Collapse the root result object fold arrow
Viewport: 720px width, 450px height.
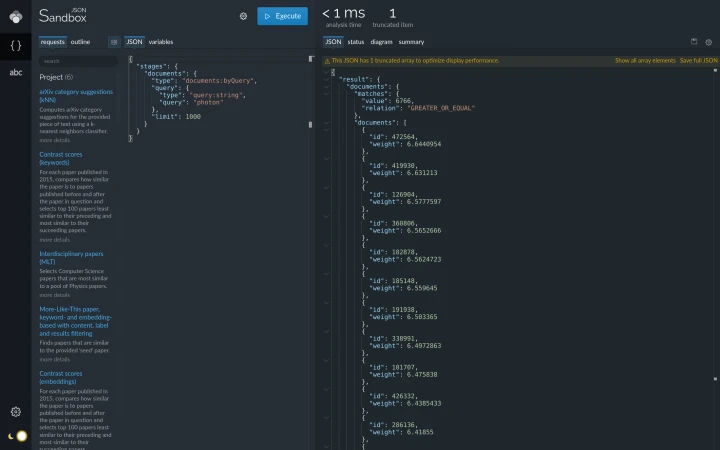326,73
